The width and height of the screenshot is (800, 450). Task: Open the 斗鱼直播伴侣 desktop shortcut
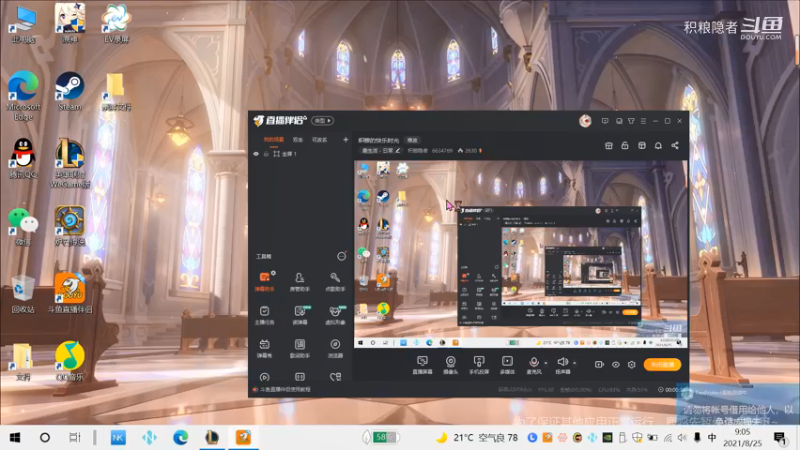tap(70, 293)
